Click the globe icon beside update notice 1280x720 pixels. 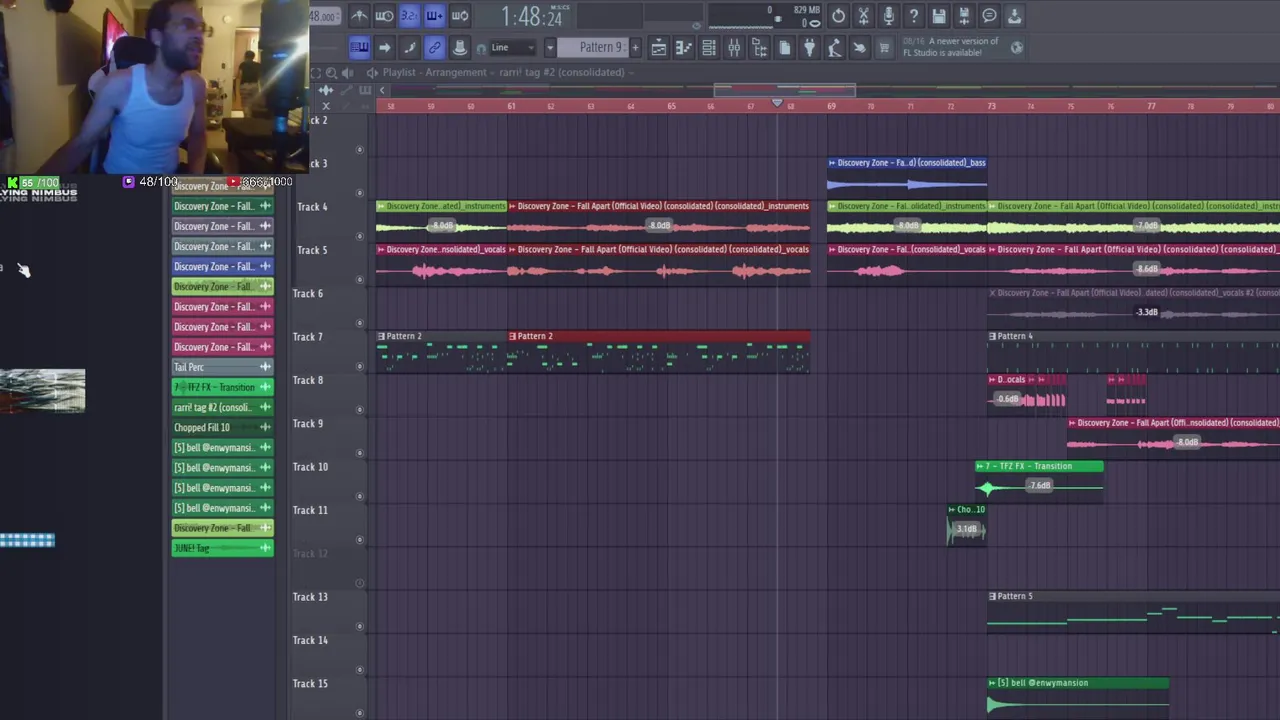tap(1017, 47)
